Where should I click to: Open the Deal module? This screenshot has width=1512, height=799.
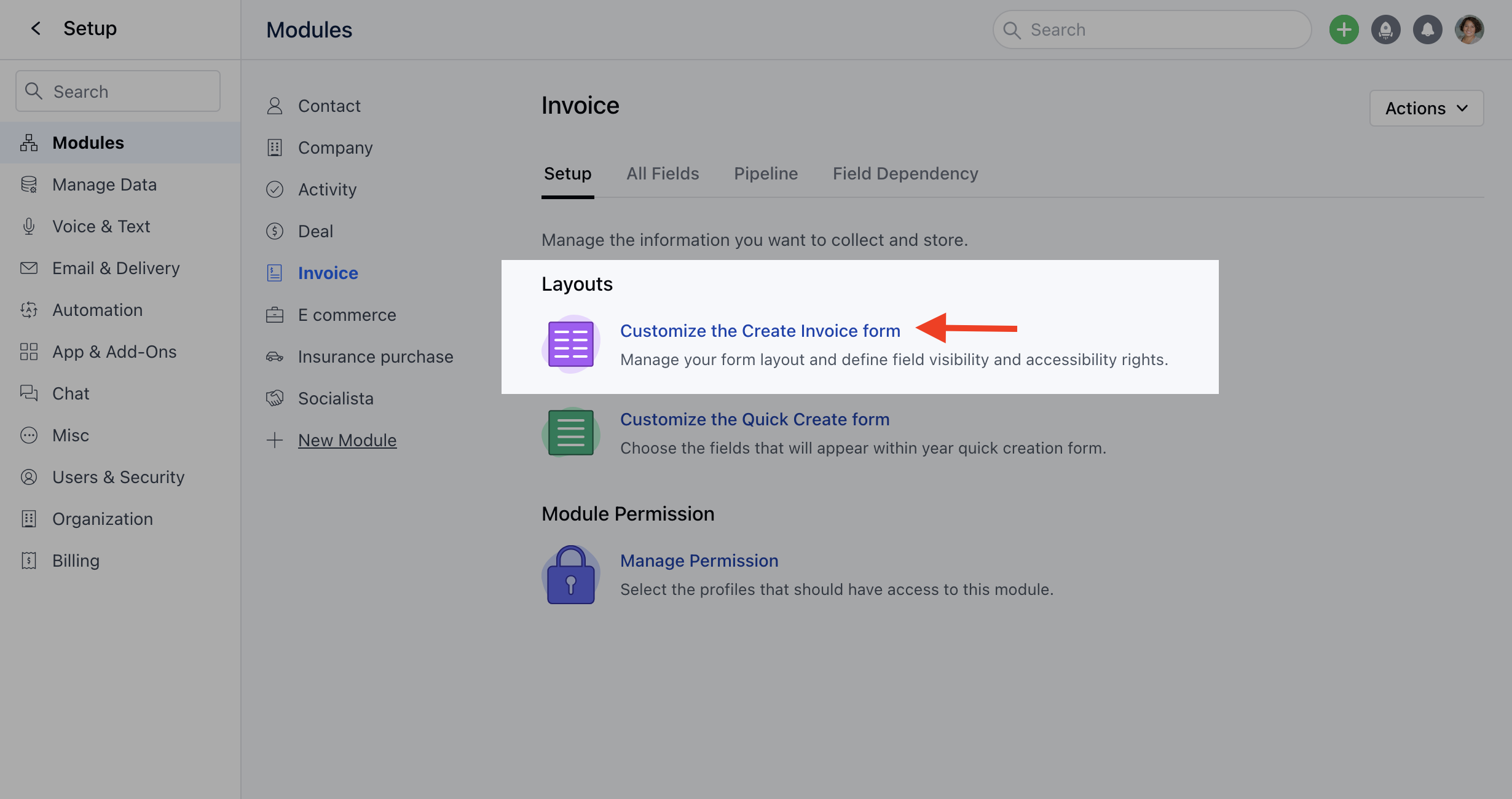click(x=315, y=231)
